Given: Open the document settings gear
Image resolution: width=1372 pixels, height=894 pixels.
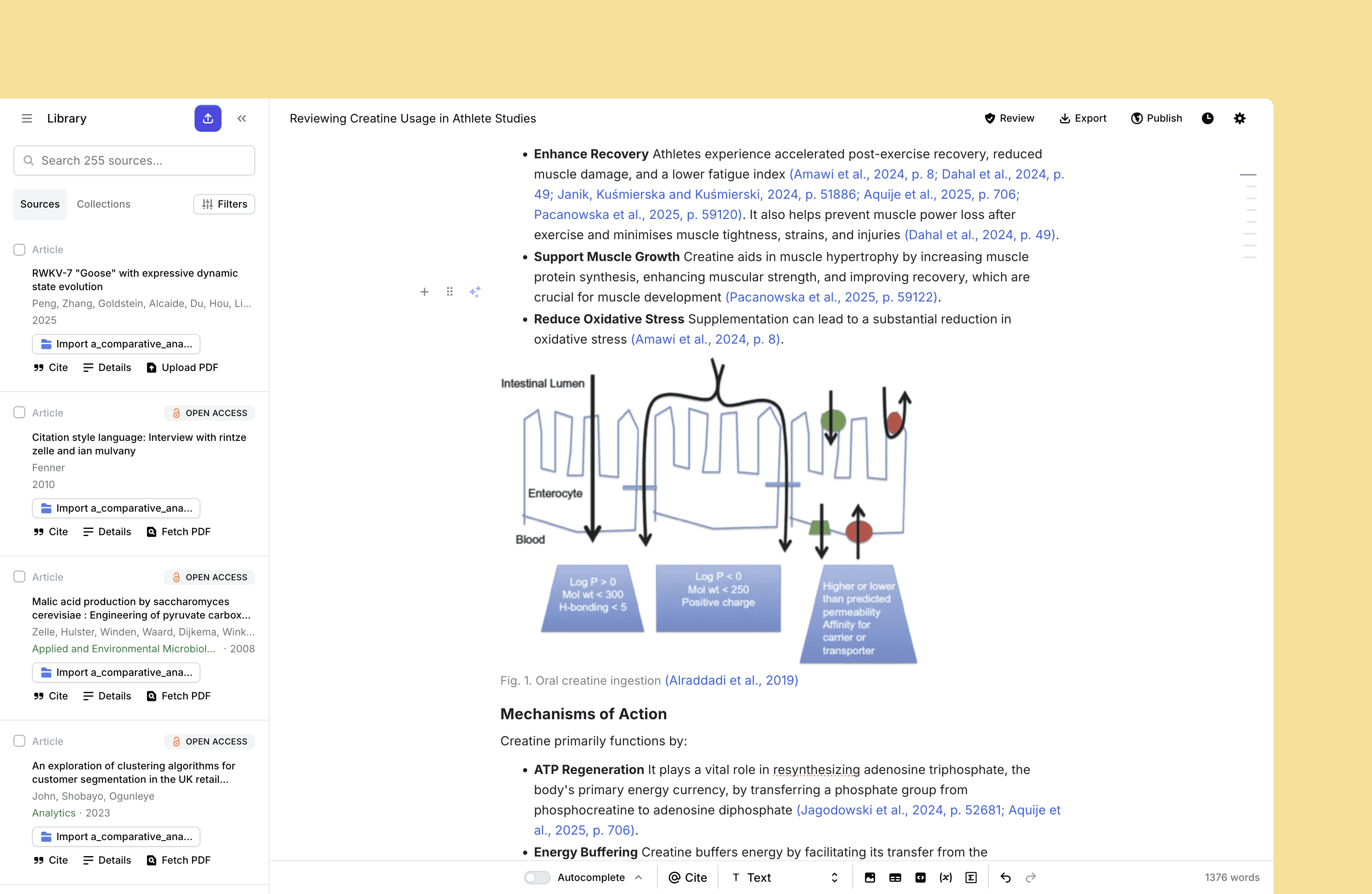Looking at the screenshot, I should coord(1239,118).
